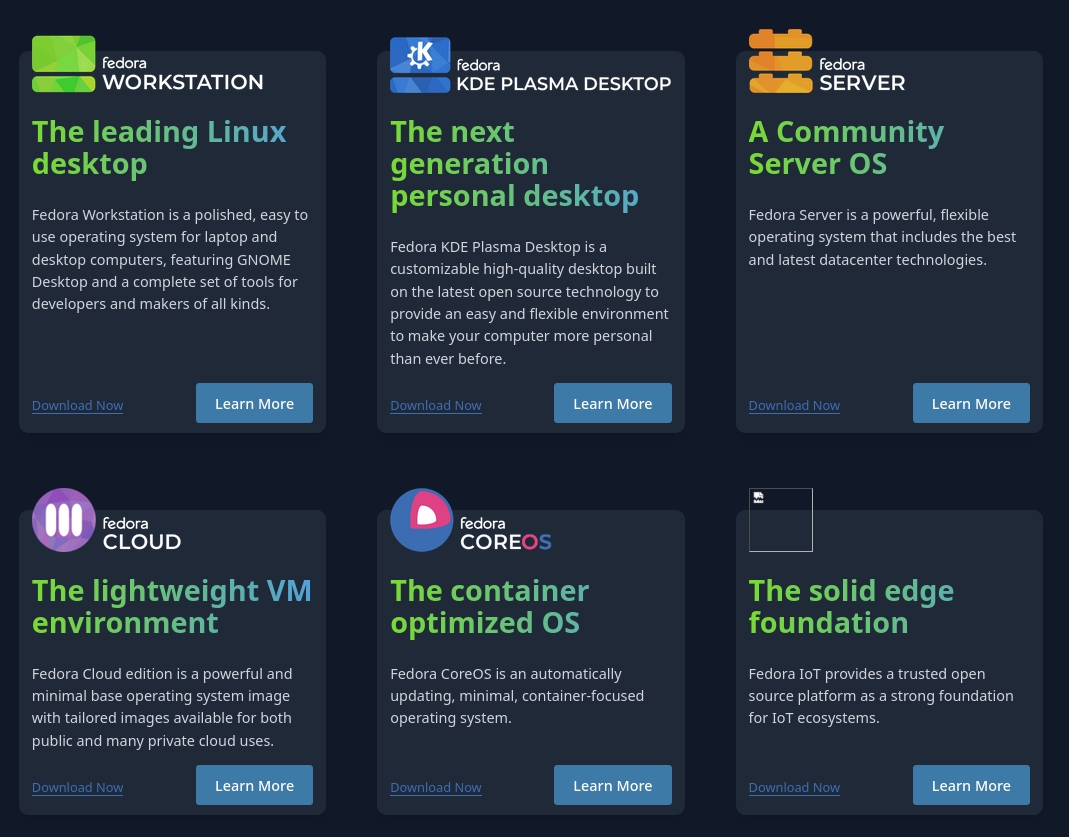Click Learn More on CoreOS card
The height and width of the screenshot is (837, 1069).
click(612, 785)
